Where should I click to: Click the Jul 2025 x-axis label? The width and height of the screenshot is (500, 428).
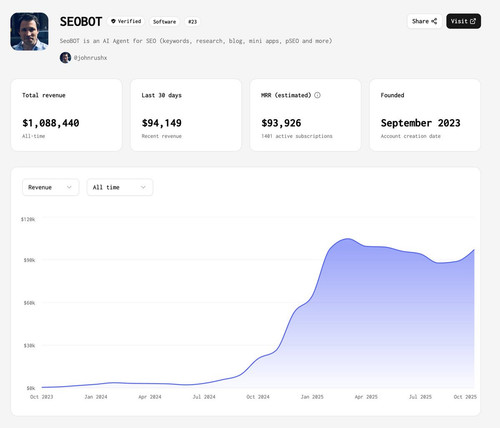[420, 397]
